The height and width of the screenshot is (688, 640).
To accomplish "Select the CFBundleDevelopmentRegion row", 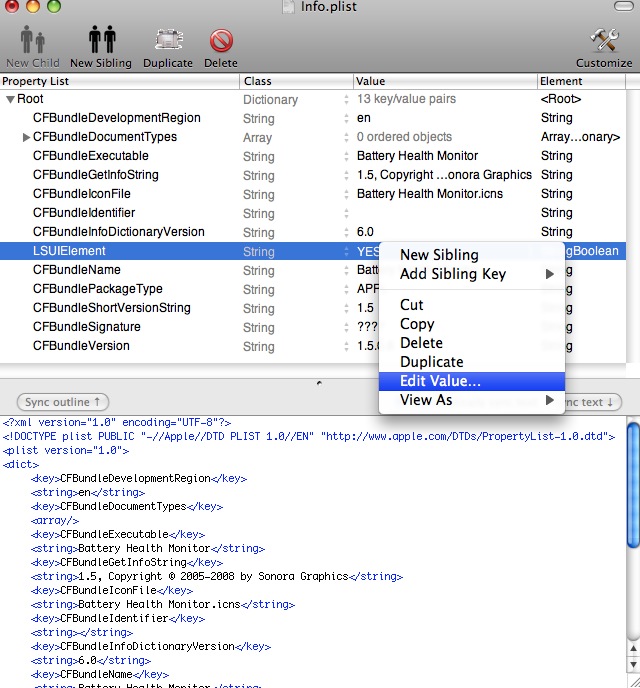I will (313, 118).
